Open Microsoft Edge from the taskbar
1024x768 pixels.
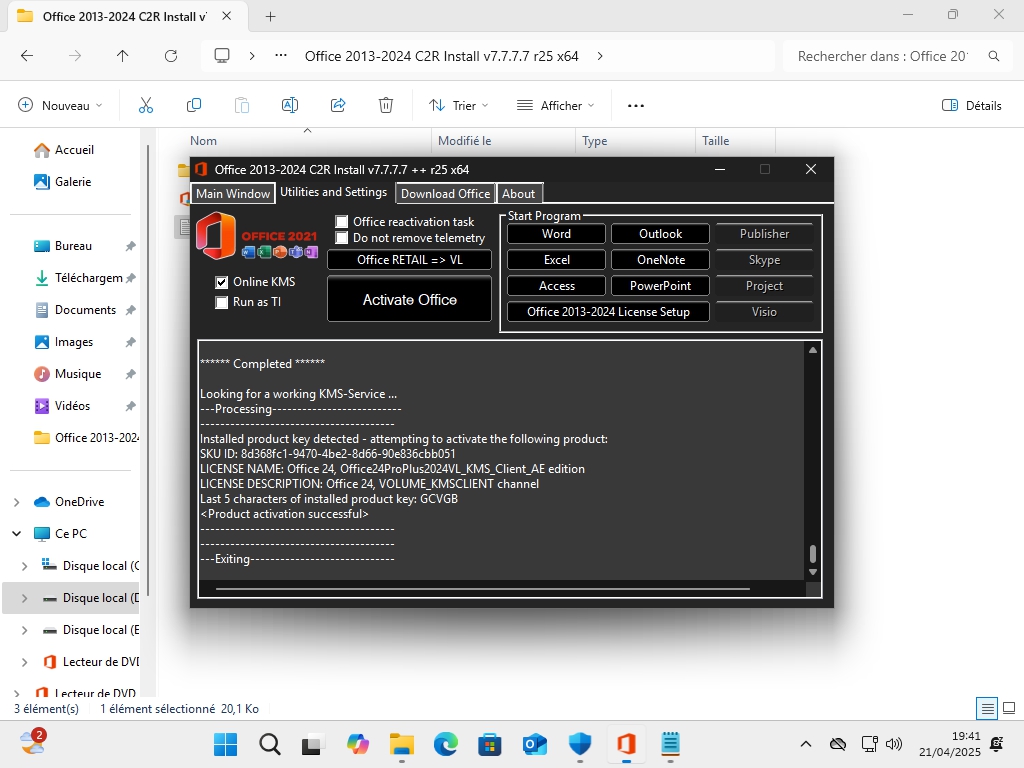tap(445, 744)
